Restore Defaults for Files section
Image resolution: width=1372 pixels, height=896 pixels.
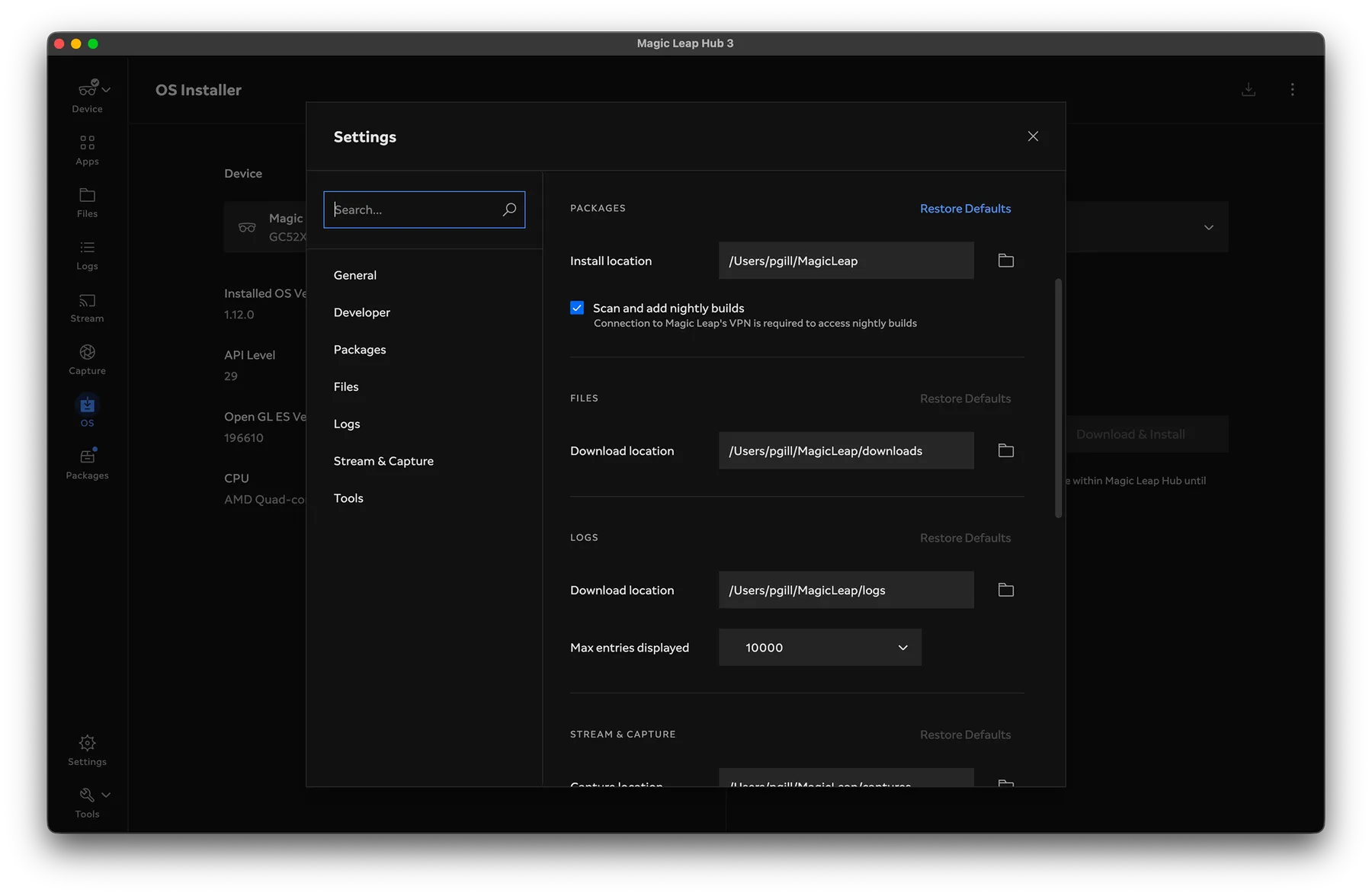[965, 398]
